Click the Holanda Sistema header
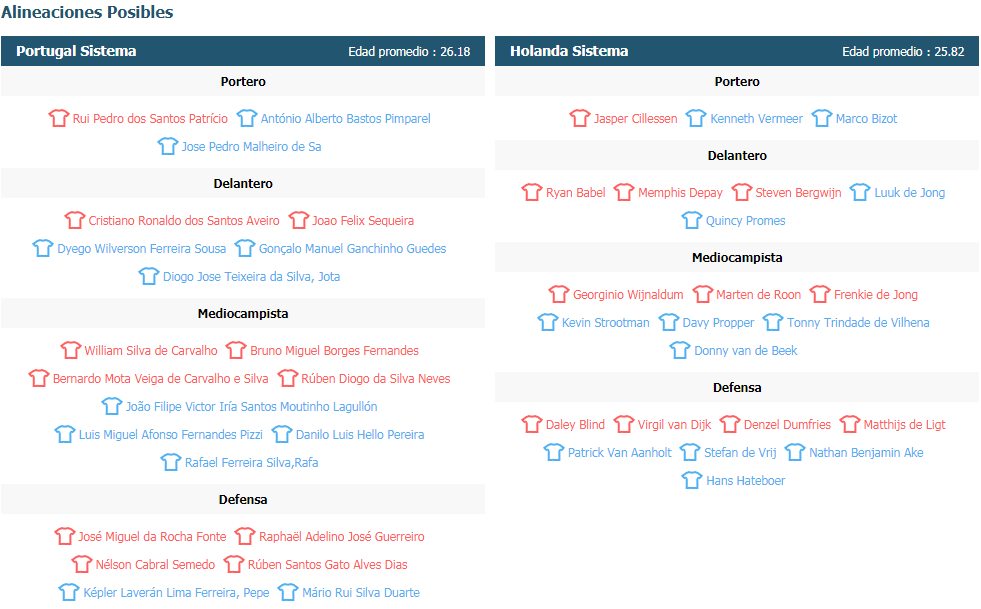This screenshot has width=981, height=609. coord(737,51)
